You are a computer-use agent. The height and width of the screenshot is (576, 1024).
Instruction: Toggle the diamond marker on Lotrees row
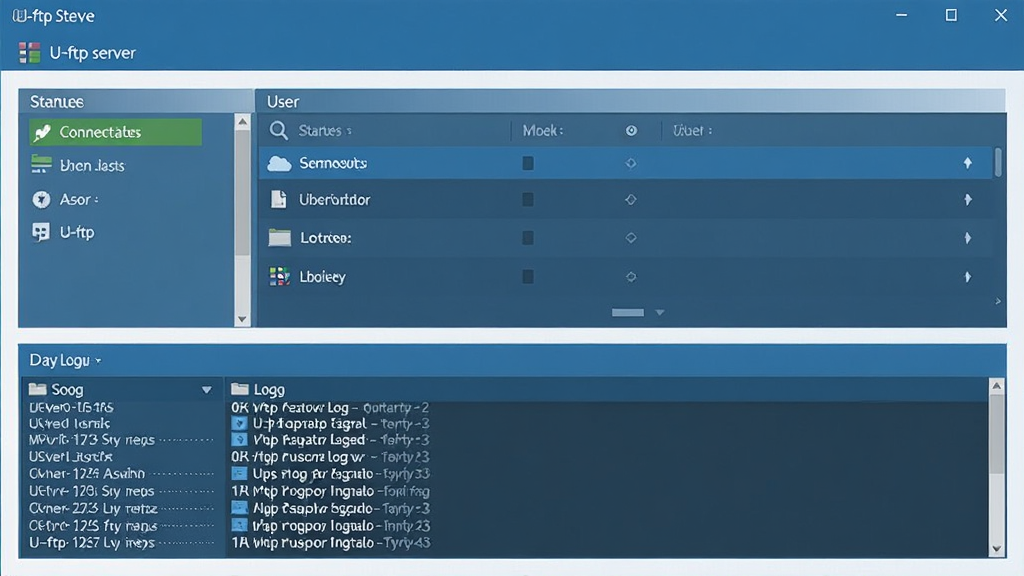[631, 238]
